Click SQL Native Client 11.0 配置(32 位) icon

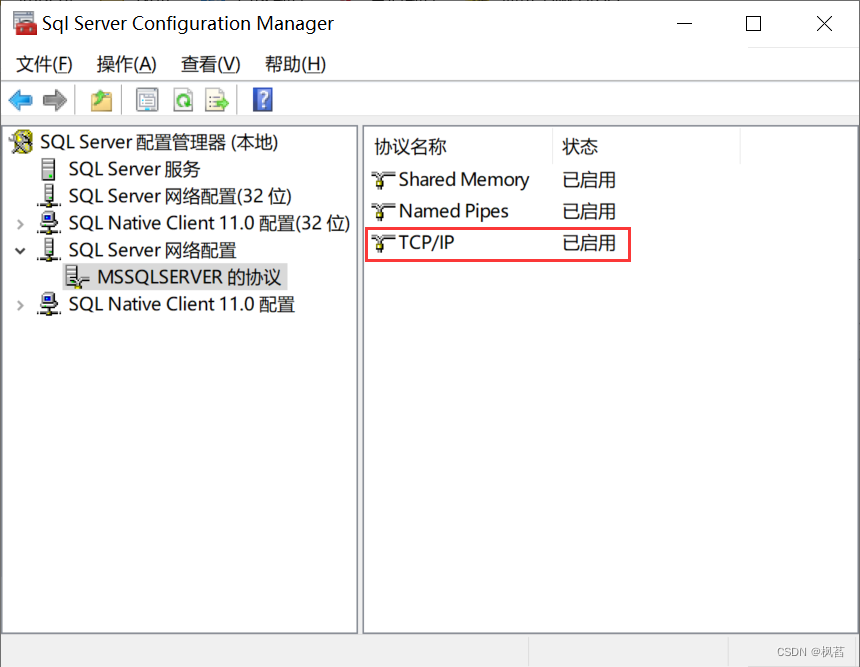click(49, 223)
